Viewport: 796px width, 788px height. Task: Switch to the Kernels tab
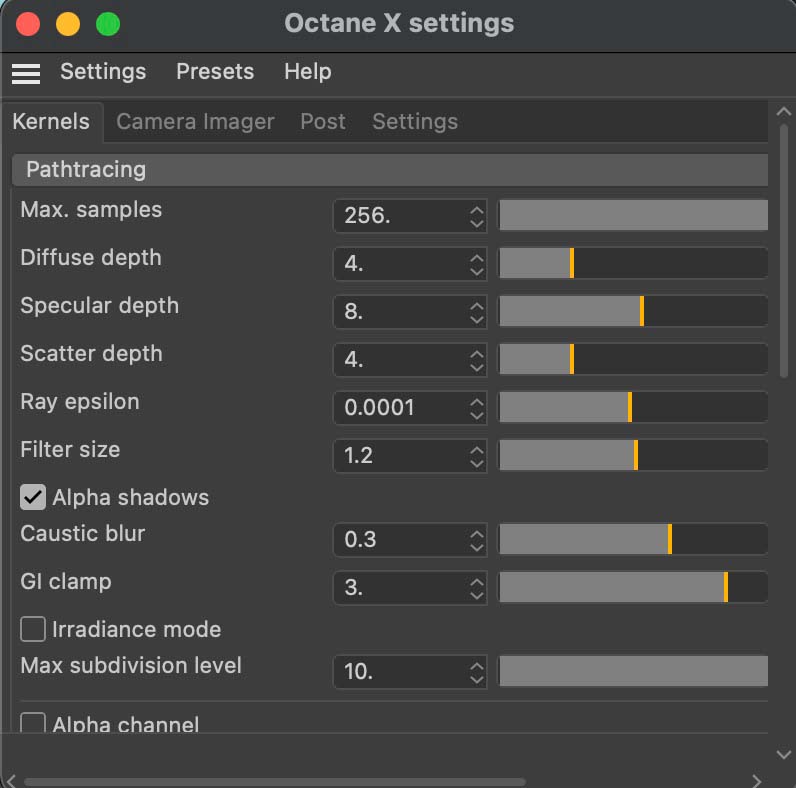click(x=51, y=122)
